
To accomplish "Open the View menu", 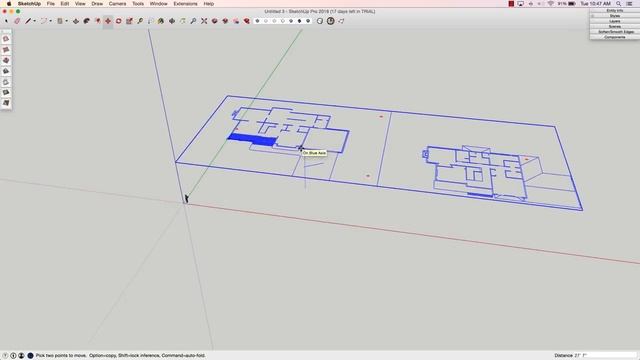I will (x=80, y=4).
